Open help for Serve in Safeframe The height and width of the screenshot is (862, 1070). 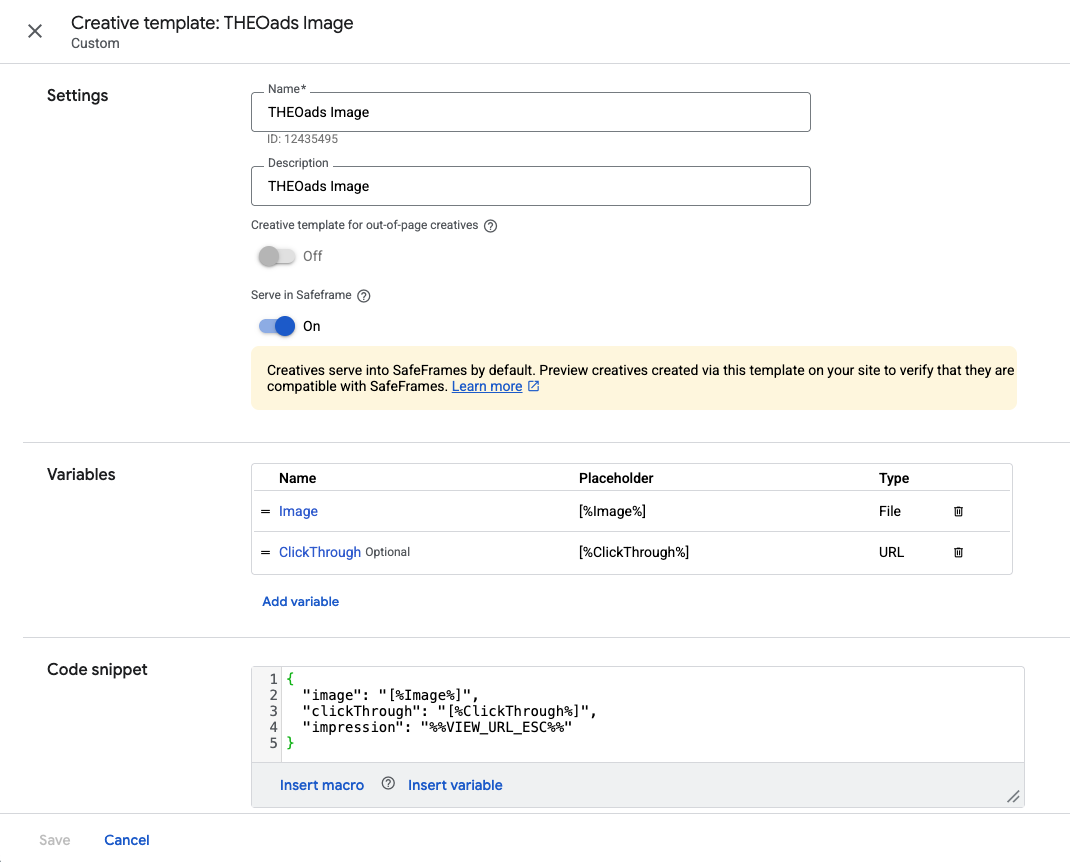tap(364, 296)
